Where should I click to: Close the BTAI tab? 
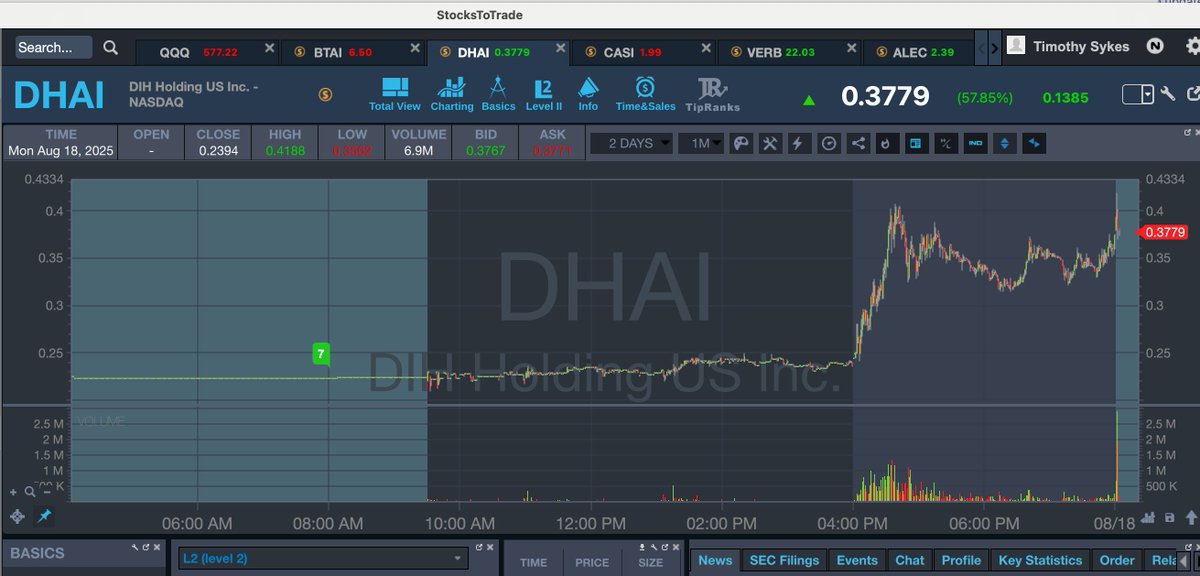414,47
